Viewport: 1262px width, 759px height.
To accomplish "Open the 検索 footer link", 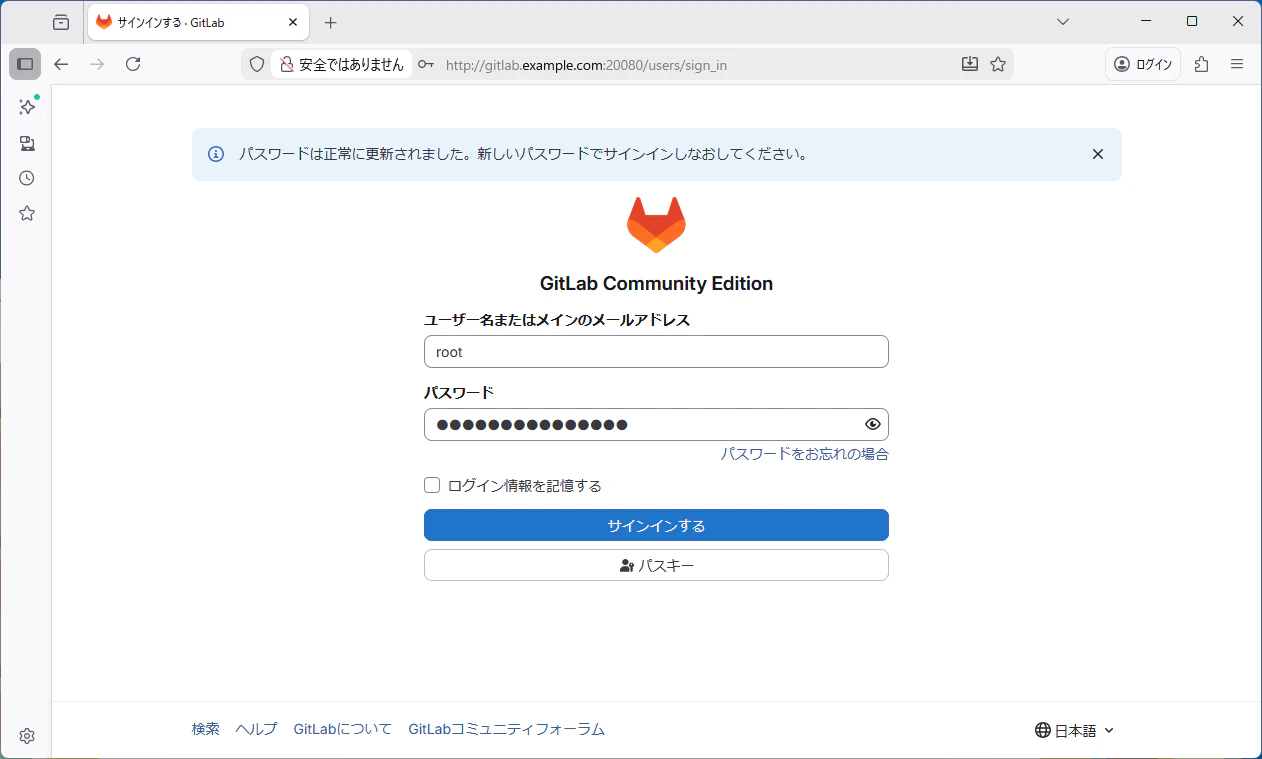I will tap(206, 729).
